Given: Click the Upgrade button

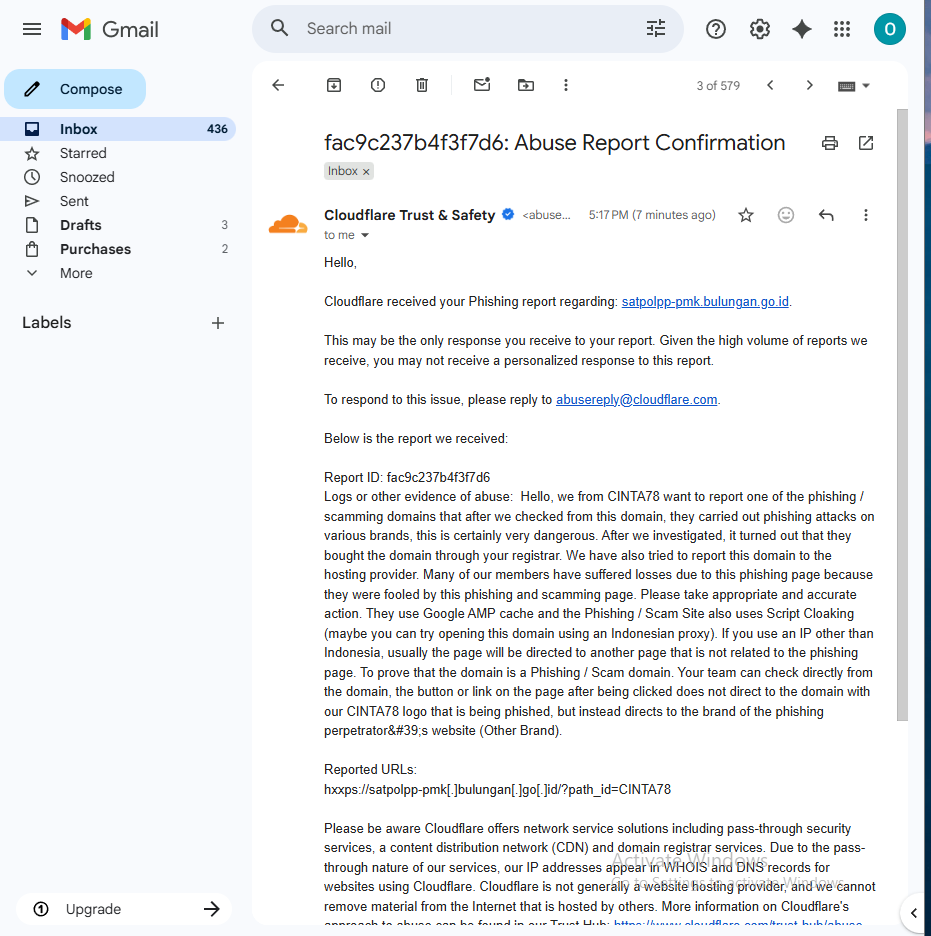Looking at the screenshot, I should coord(124,909).
